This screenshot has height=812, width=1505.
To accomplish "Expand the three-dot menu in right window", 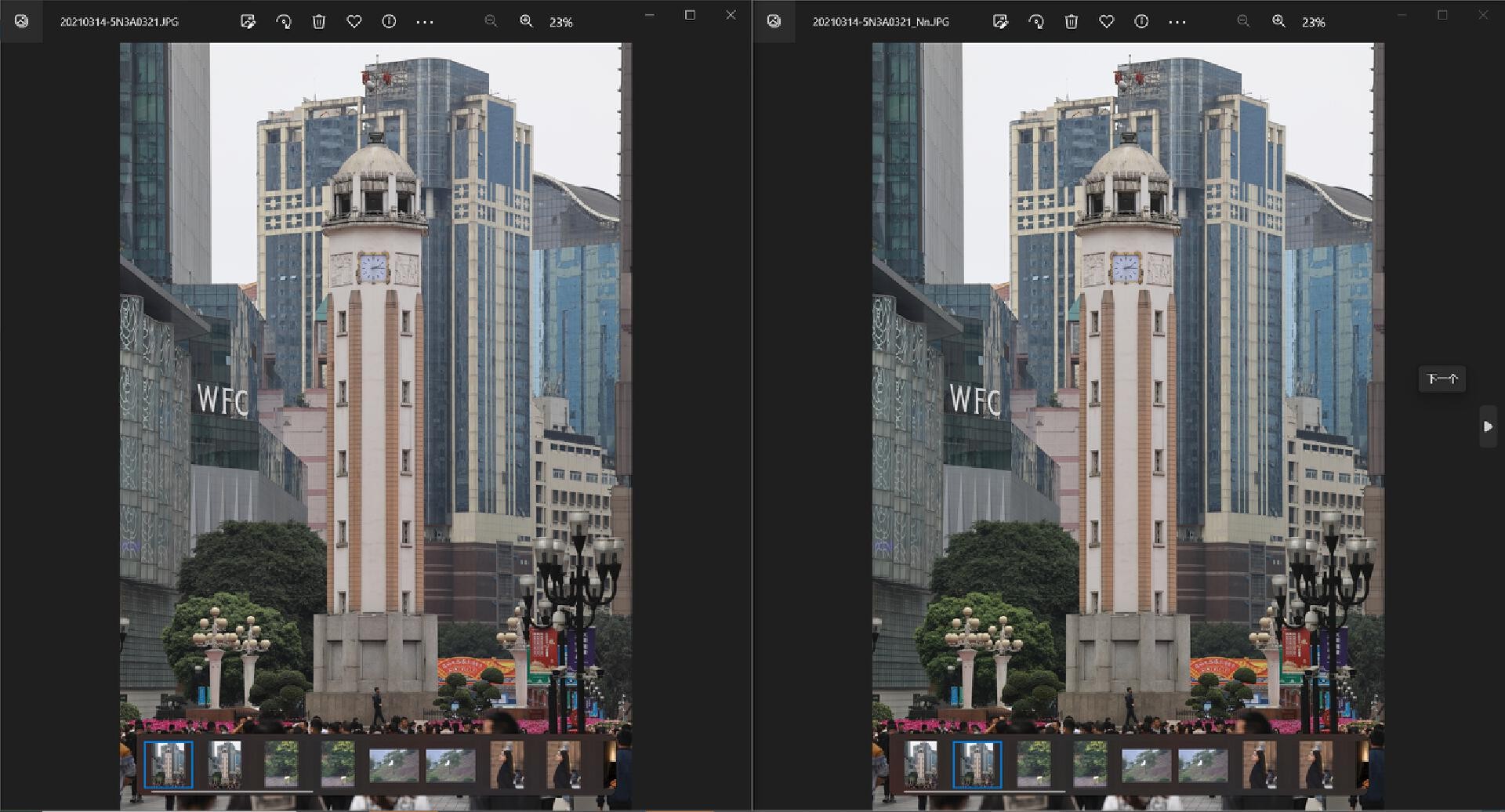I will [x=1177, y=22].
